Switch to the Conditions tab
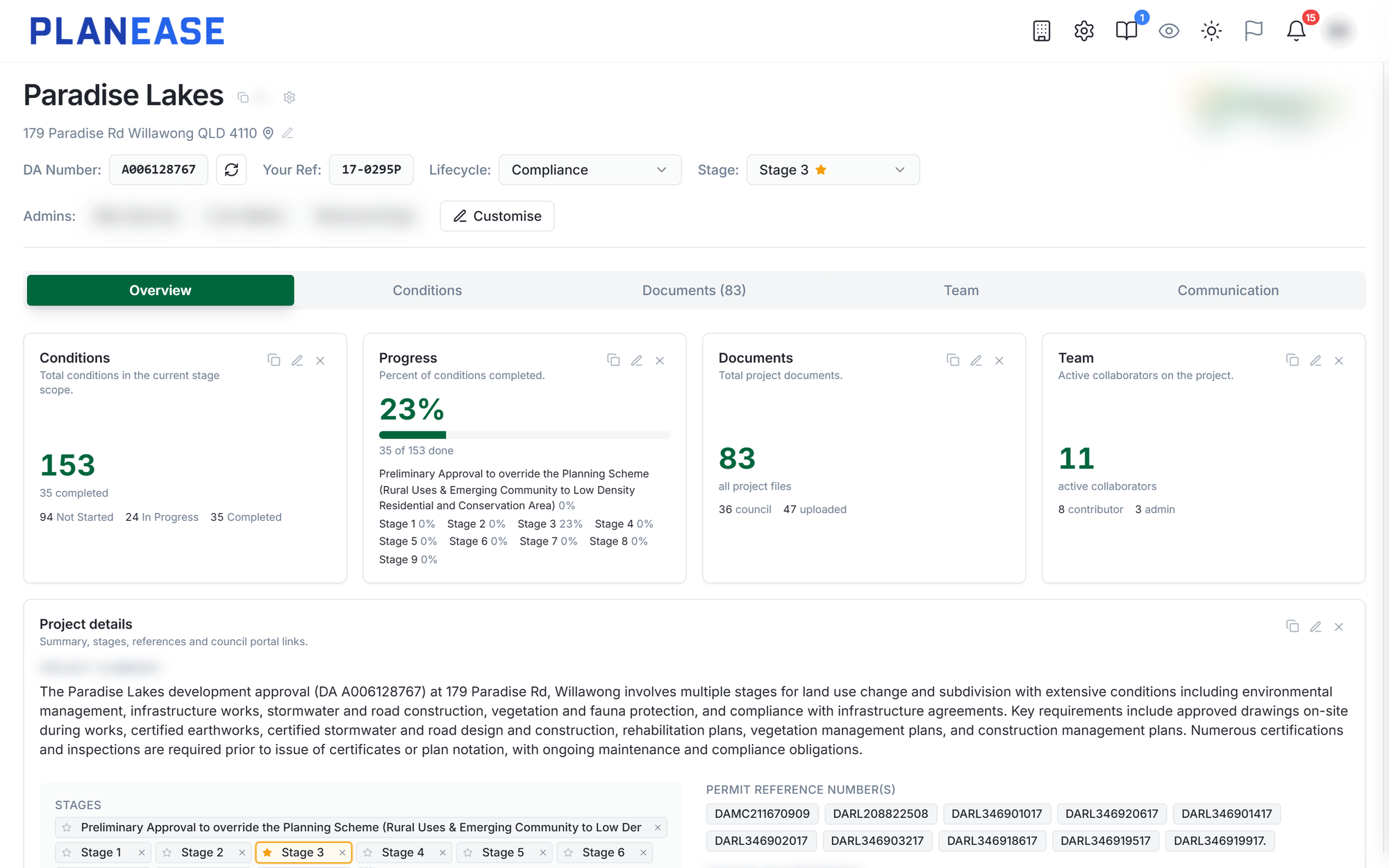1389x868 pixels. (427, 290)
